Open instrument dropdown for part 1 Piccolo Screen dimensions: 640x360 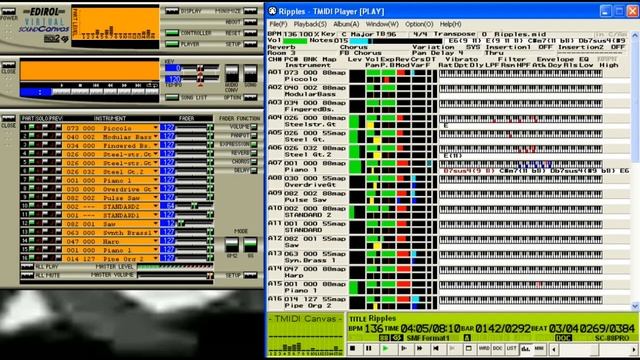156,128
